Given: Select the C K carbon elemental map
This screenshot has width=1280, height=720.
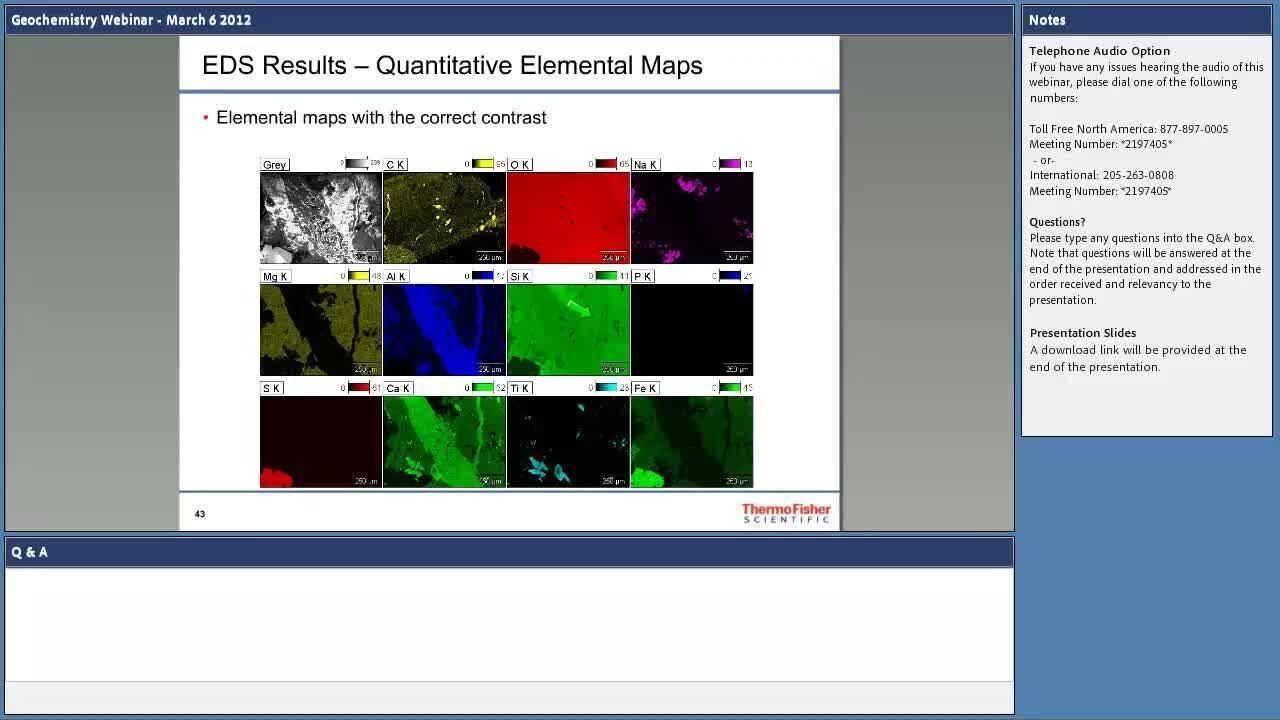Looking at the screenshot, I should [444, 218].
